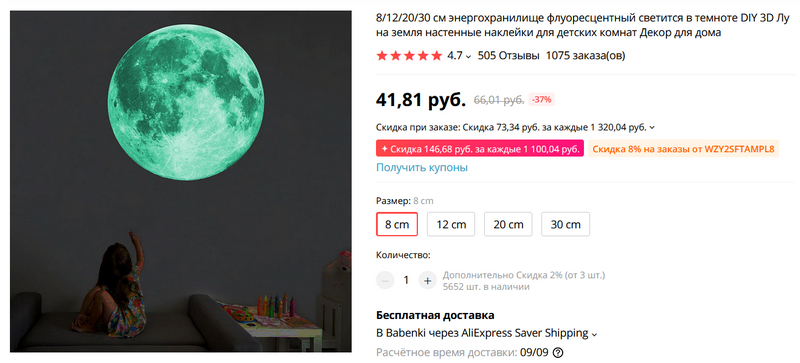Click the product title text
The width and height of the screenshot is (800, 363).
[x=585, y=26]
